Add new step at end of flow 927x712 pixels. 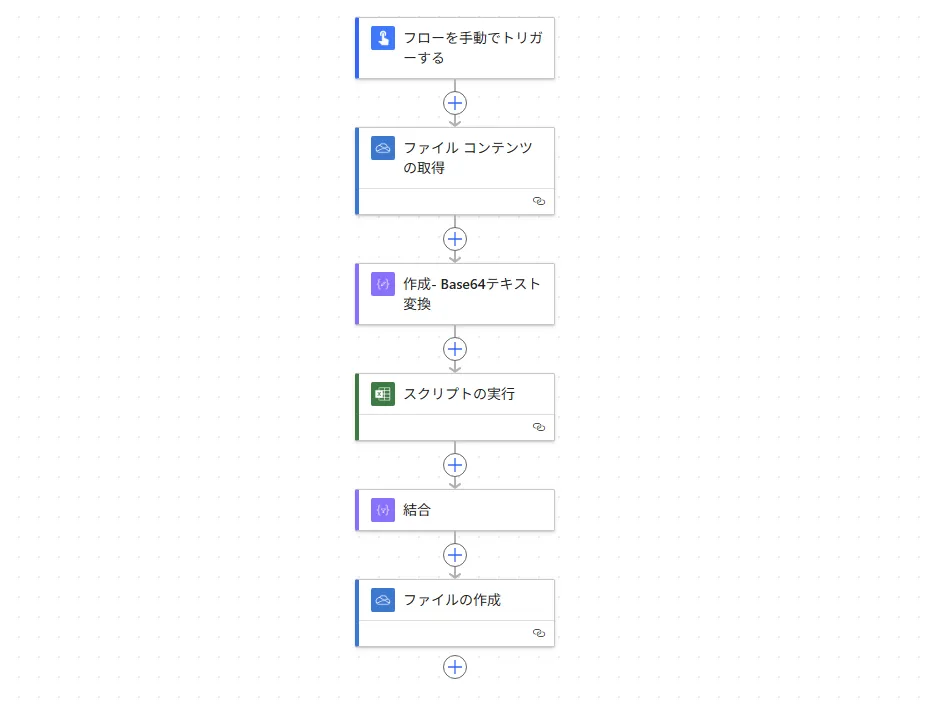[455, 667]
